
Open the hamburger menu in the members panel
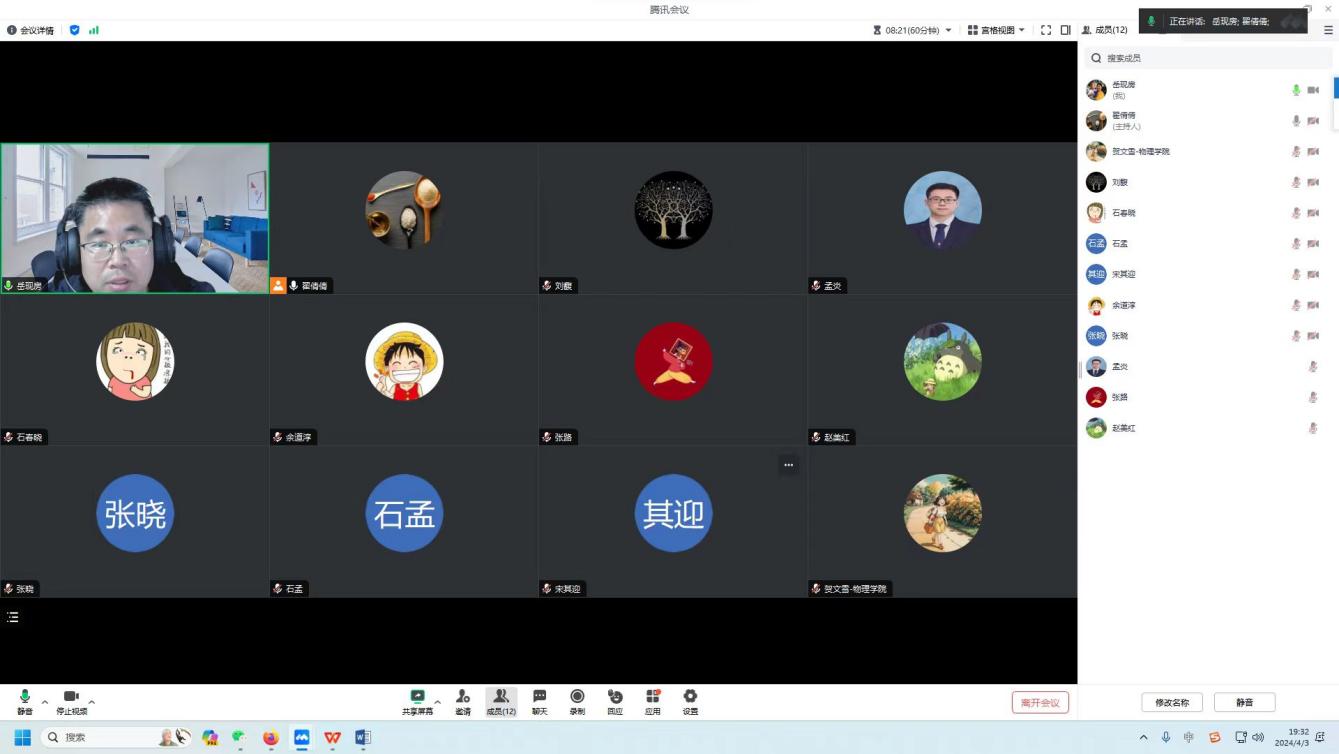tap(1329, 30)
